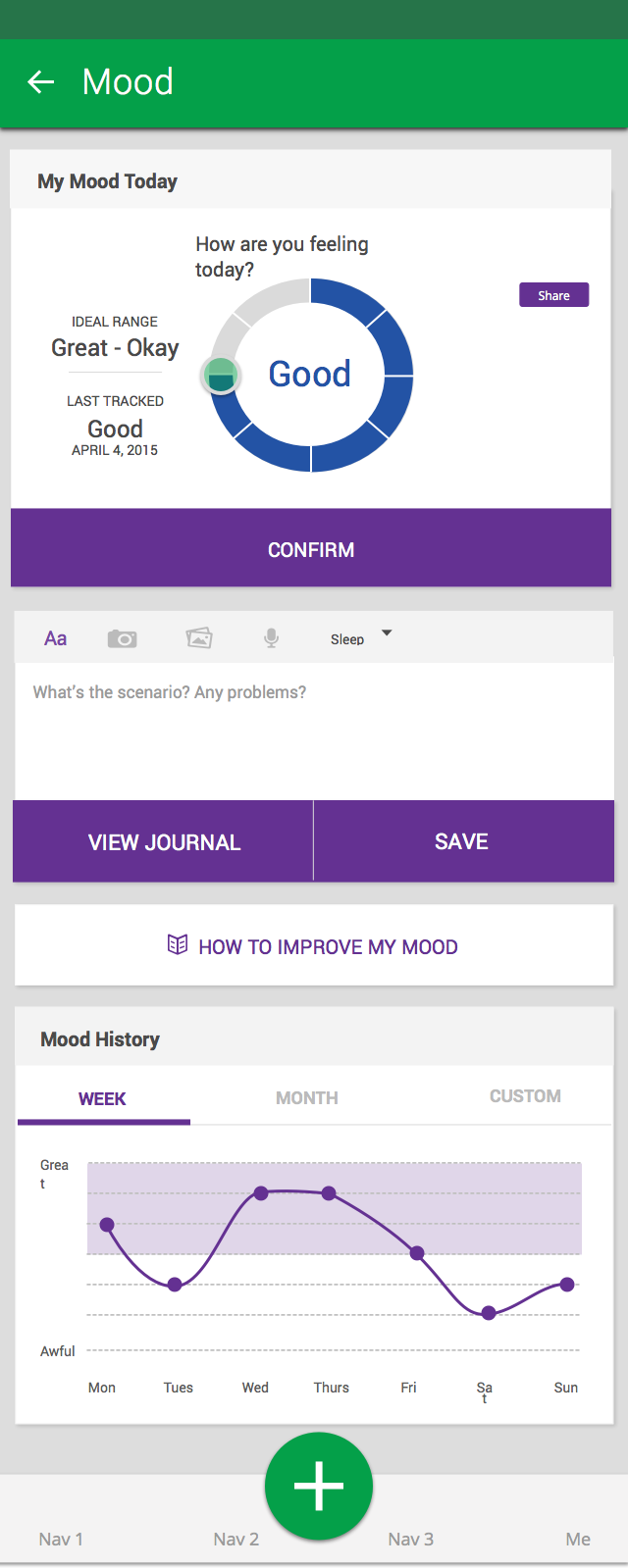Select the Aa text entry icon
The image size is (628, 1568).
(56, 638)
